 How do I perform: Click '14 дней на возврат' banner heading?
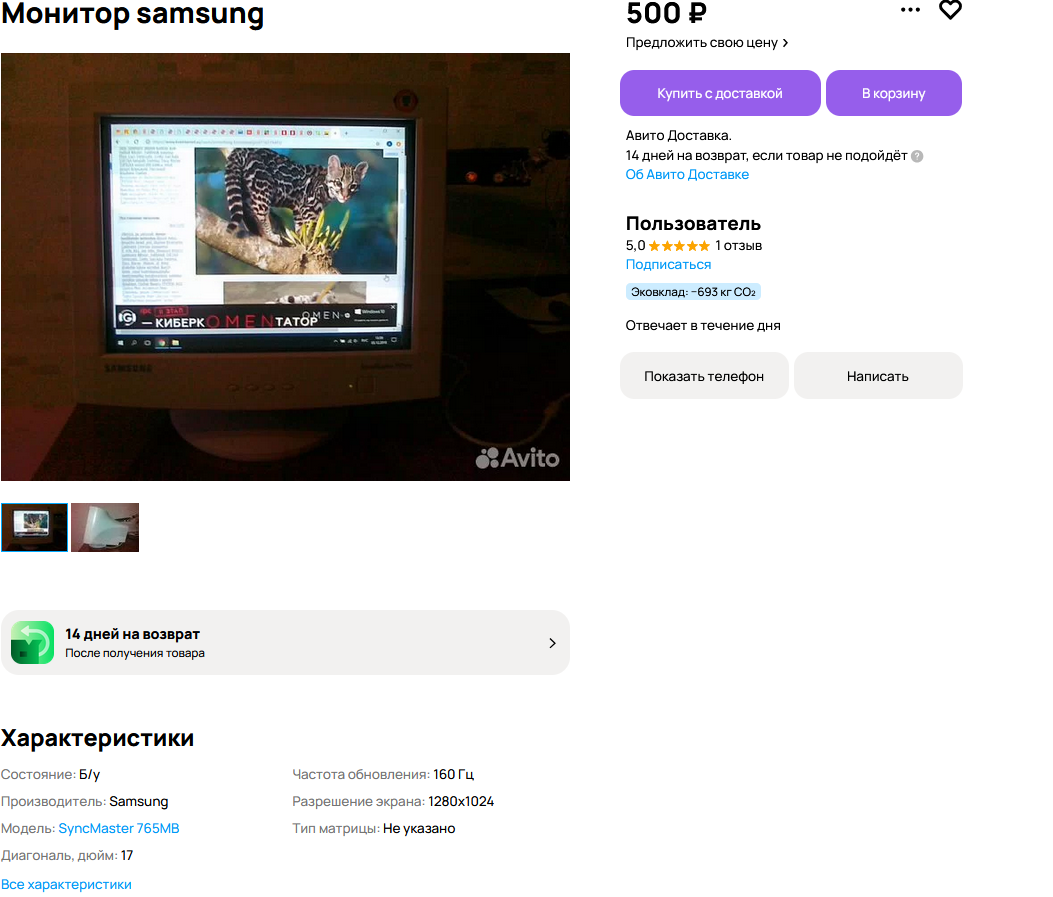tap(132, 634)
